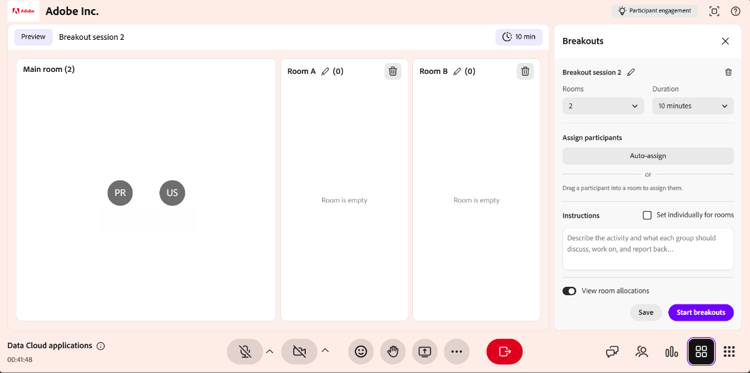The width and height of the screenshot is (750, 373).
Task: Open the apps dot grid icon
Action: coord(729,352)
